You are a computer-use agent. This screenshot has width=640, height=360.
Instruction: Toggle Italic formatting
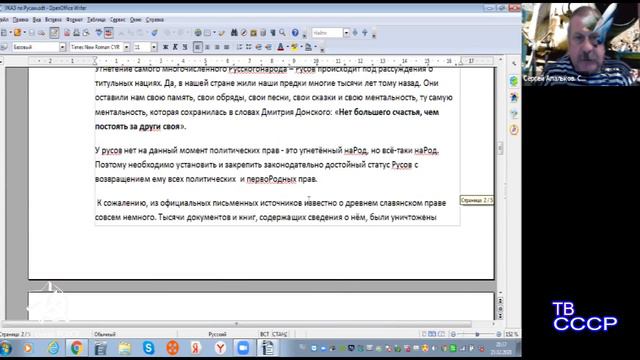175,47
